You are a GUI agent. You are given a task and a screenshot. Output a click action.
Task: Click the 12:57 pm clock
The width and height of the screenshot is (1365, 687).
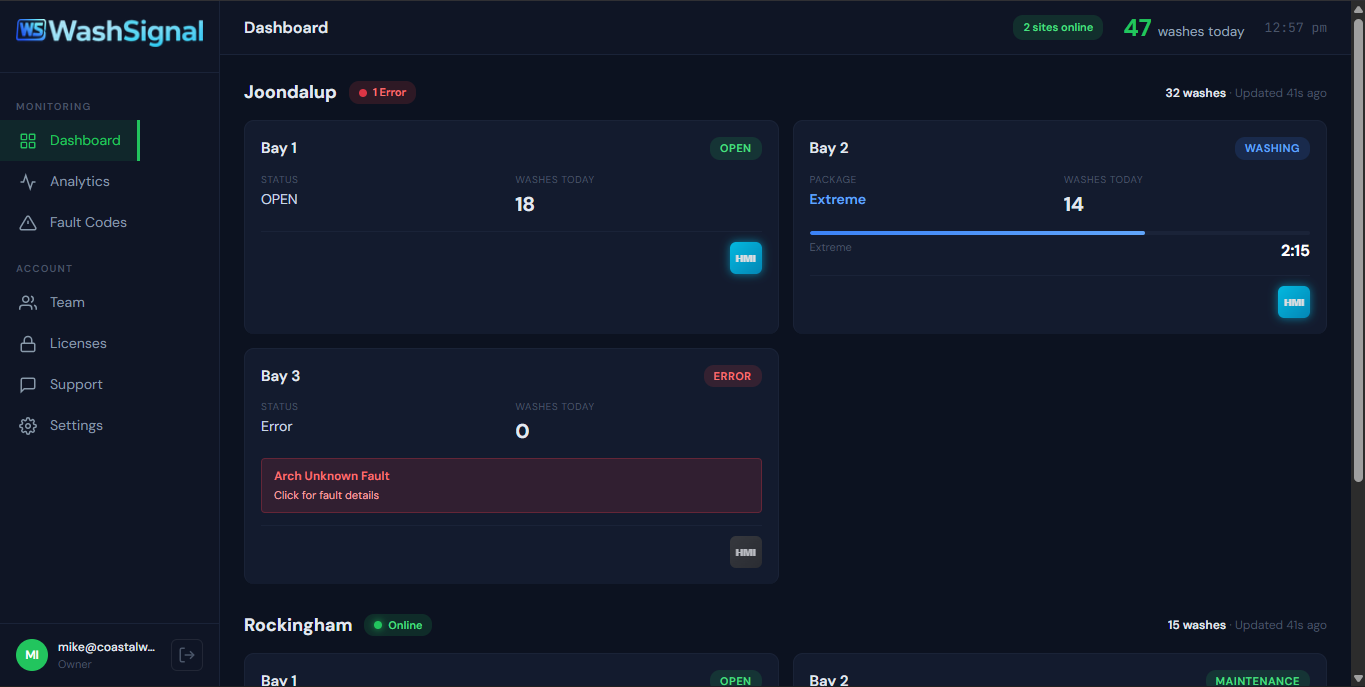(1296, 28)
